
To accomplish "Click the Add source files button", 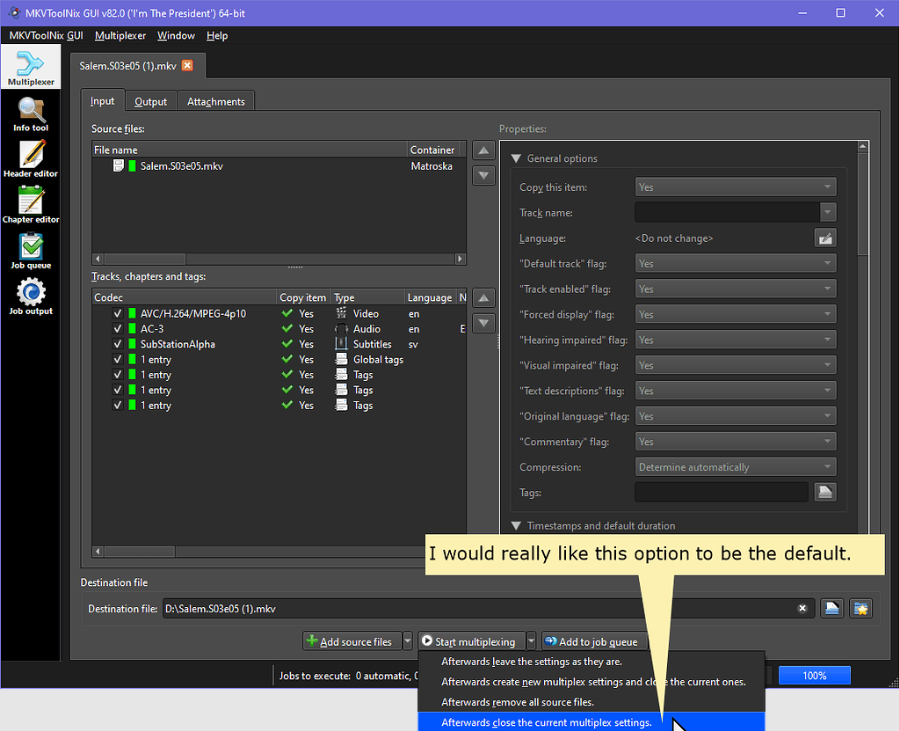I will (351, 641).
